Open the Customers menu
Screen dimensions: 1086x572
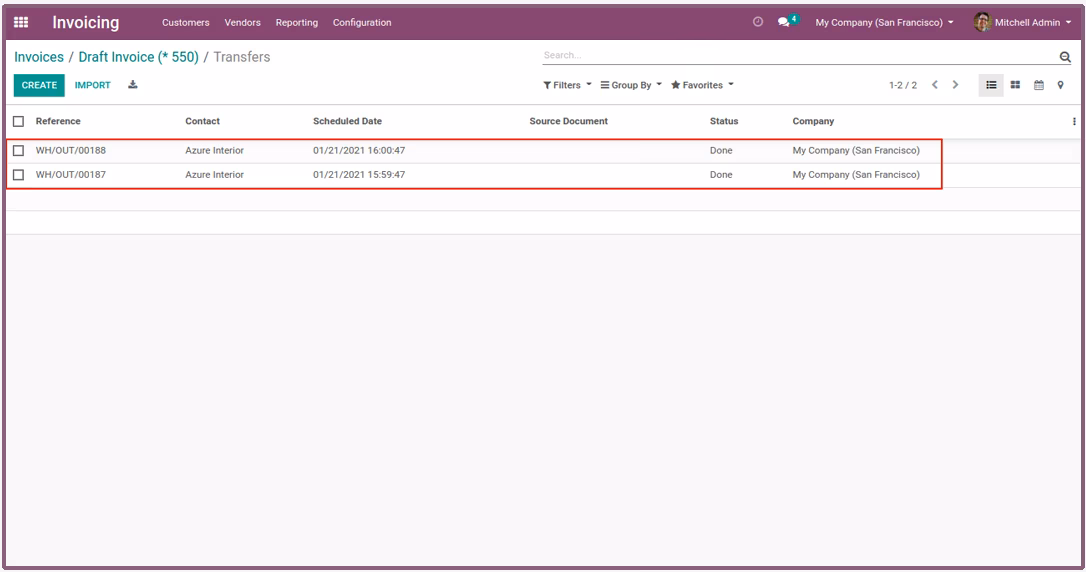point(186,22)
